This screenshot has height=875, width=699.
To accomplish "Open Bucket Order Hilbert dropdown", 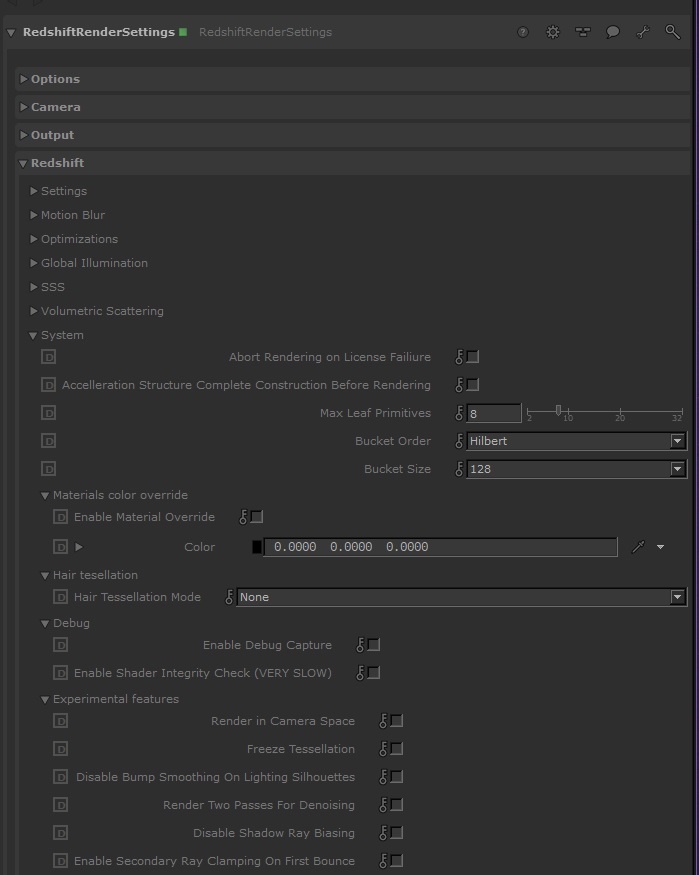I will point(576,441).
